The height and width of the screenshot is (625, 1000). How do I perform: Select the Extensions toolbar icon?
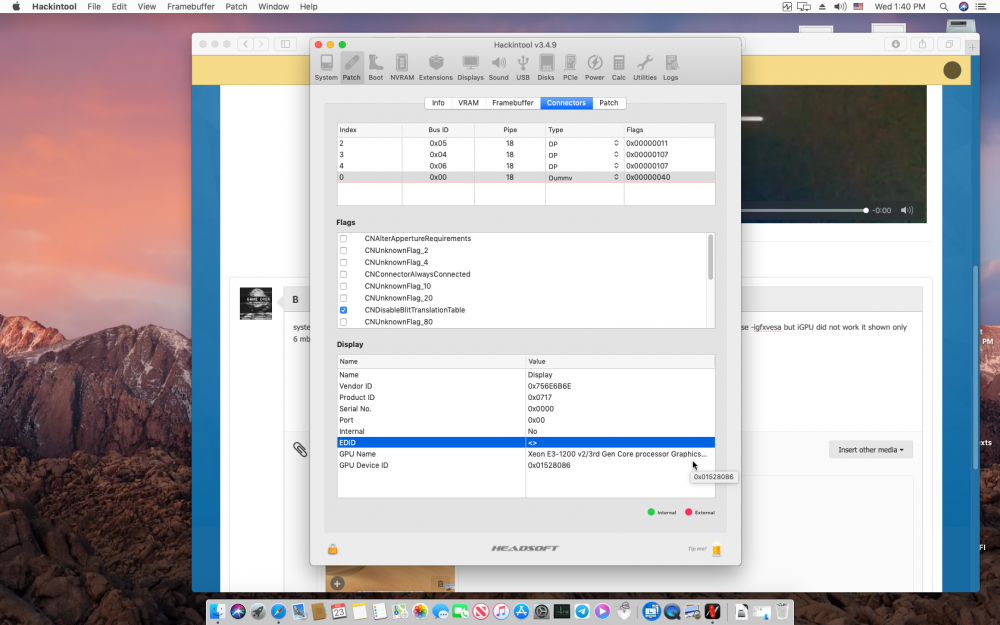[436, 68]
